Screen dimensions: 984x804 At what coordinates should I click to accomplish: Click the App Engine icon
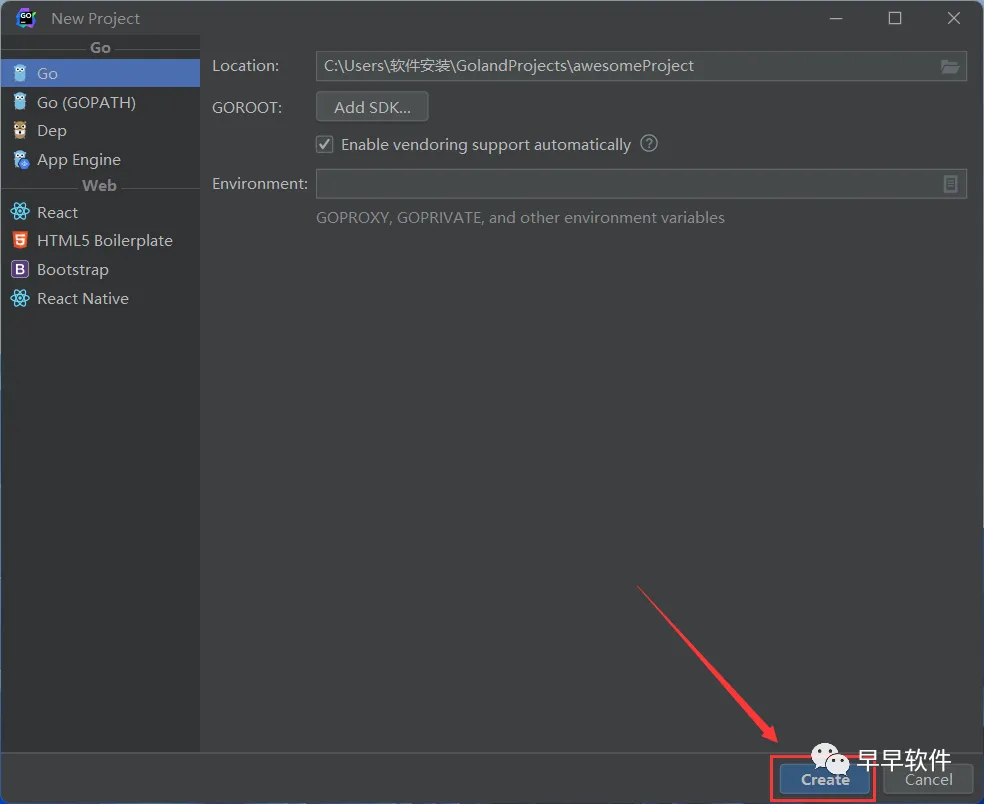point(21,159)
